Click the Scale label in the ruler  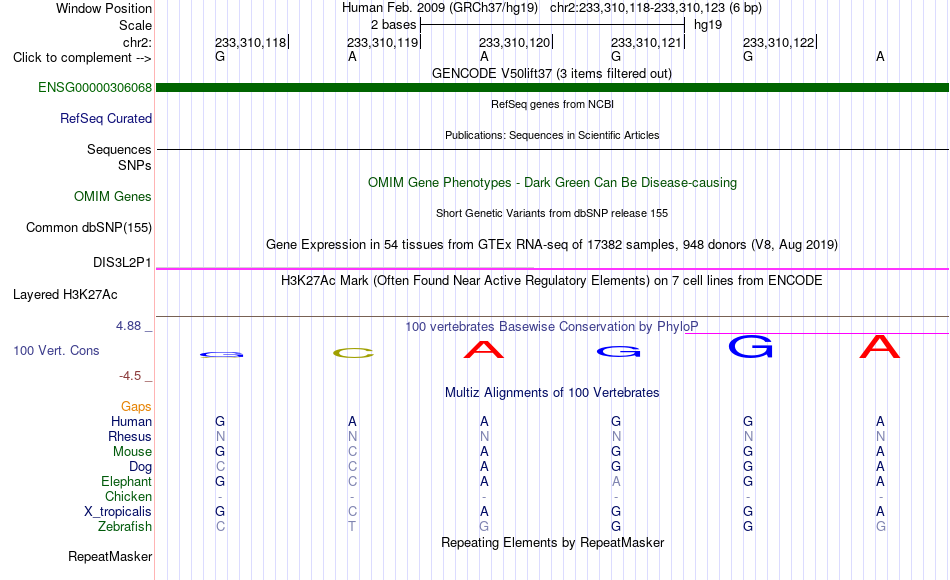pyautogui.click(x=135, y=25)
